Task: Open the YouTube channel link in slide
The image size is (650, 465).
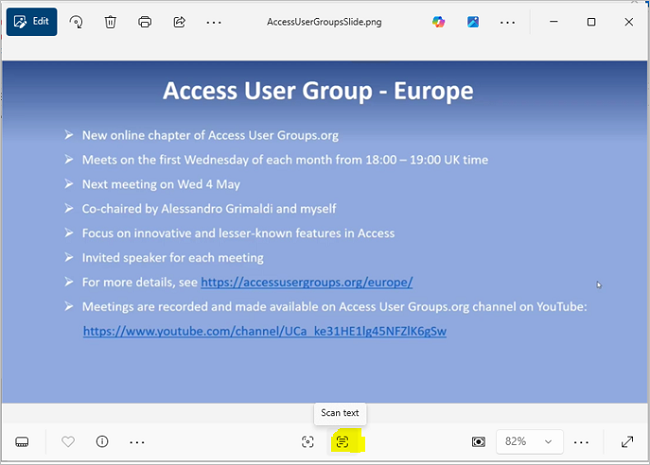Action: coord(264,331)
